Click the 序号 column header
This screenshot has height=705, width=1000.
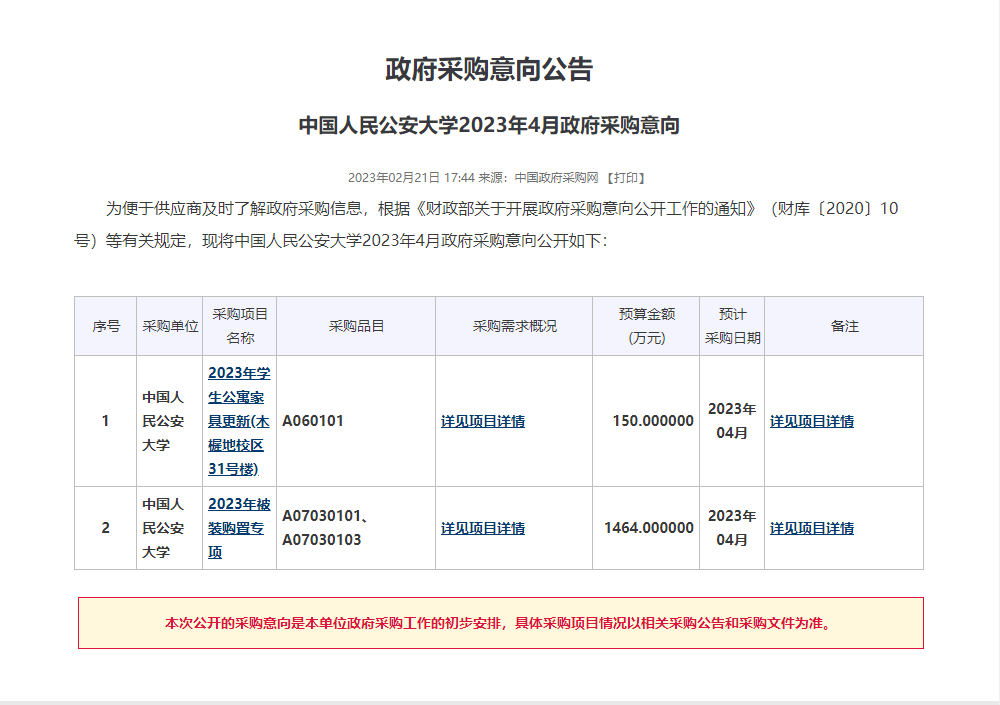coord(106,326)
